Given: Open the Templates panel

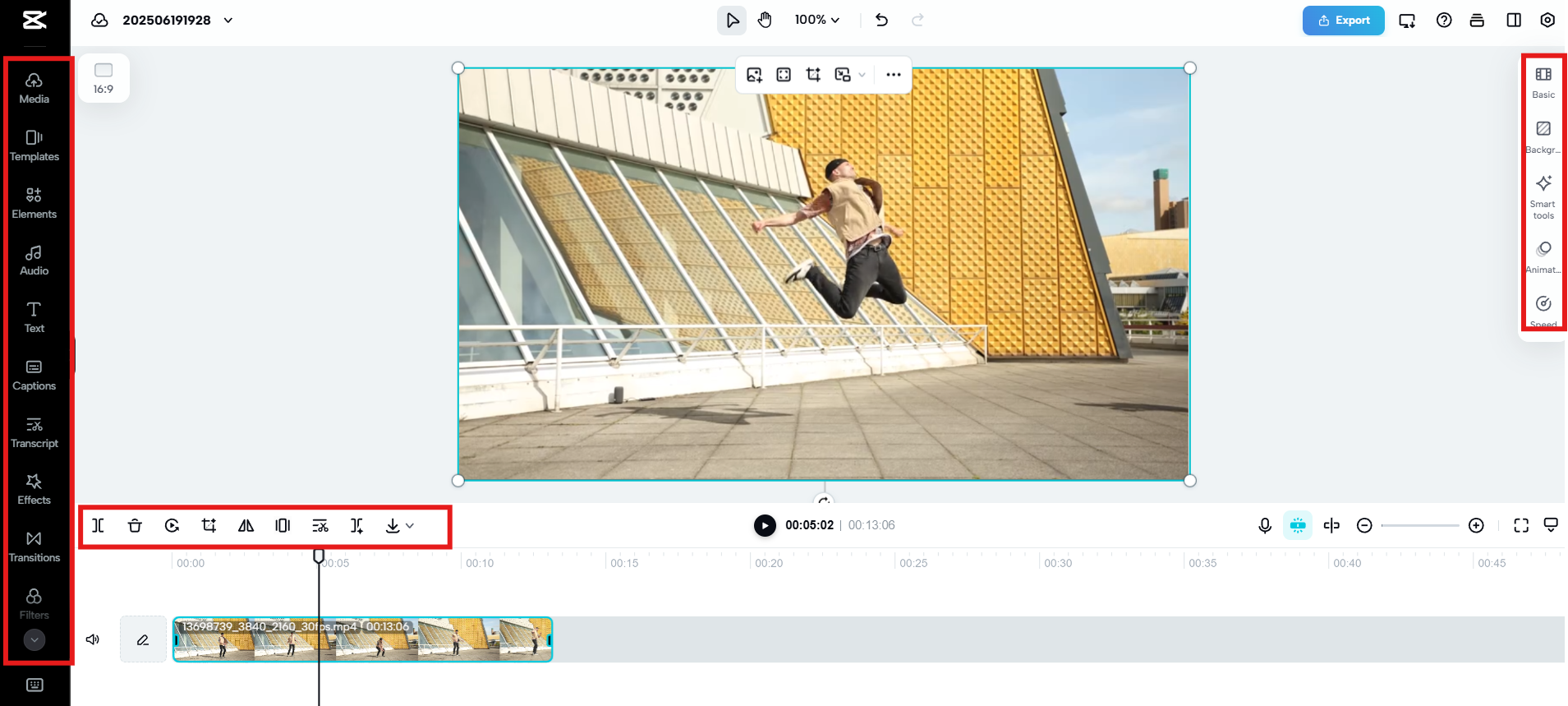Looking at the screenshot, I should coord(34,145).
